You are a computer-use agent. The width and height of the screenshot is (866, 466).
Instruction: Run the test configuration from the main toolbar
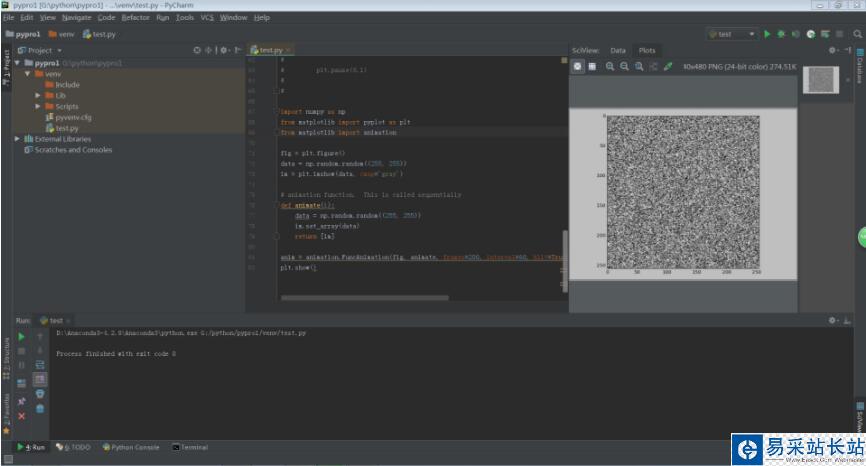pos(767,34)
